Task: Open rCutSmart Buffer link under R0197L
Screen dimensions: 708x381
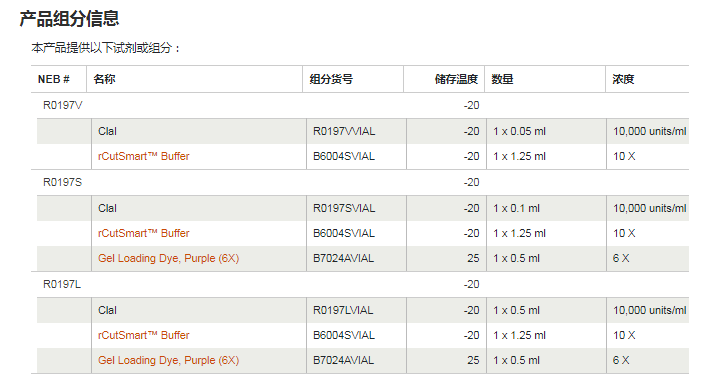Action: (x=144, y=335)
